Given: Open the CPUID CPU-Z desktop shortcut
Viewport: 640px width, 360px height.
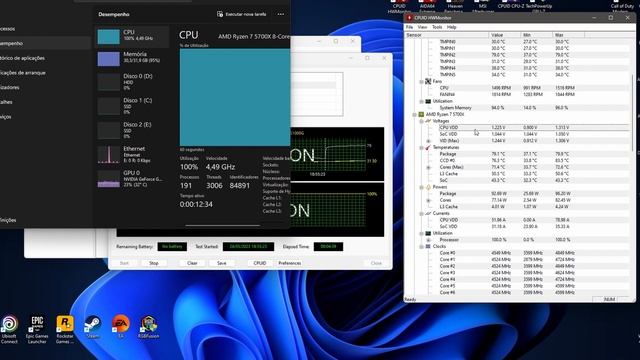Looking at the screenshot, I should tap(510, 6).
